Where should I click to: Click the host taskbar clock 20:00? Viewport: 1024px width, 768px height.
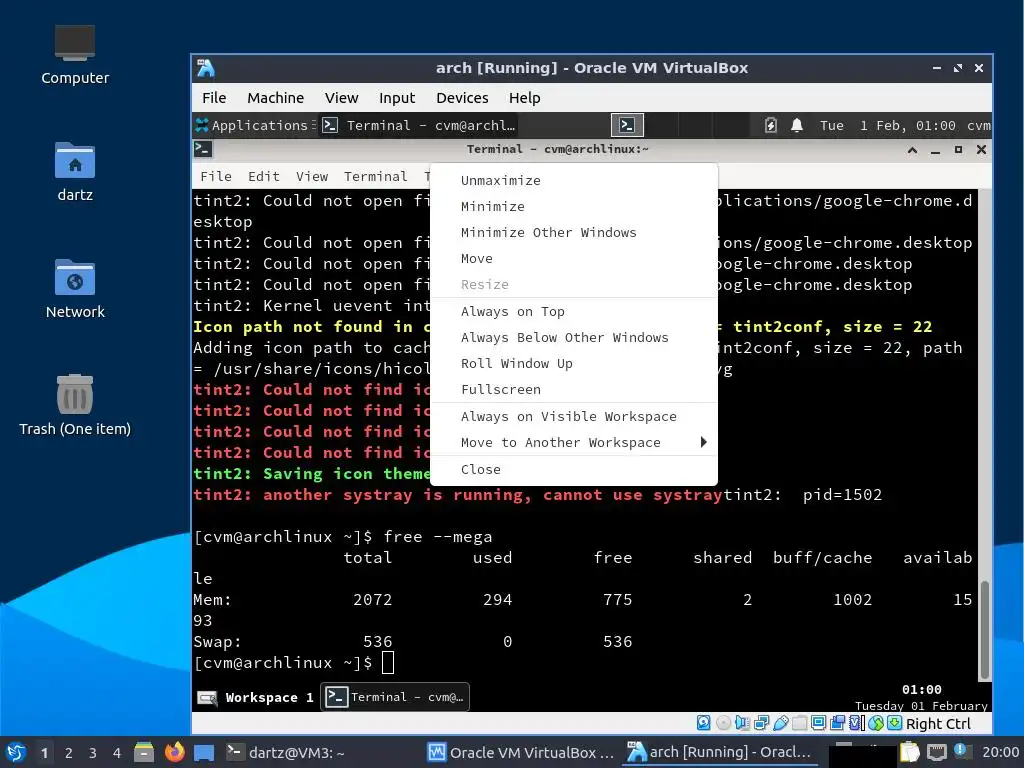(1000, 752)
